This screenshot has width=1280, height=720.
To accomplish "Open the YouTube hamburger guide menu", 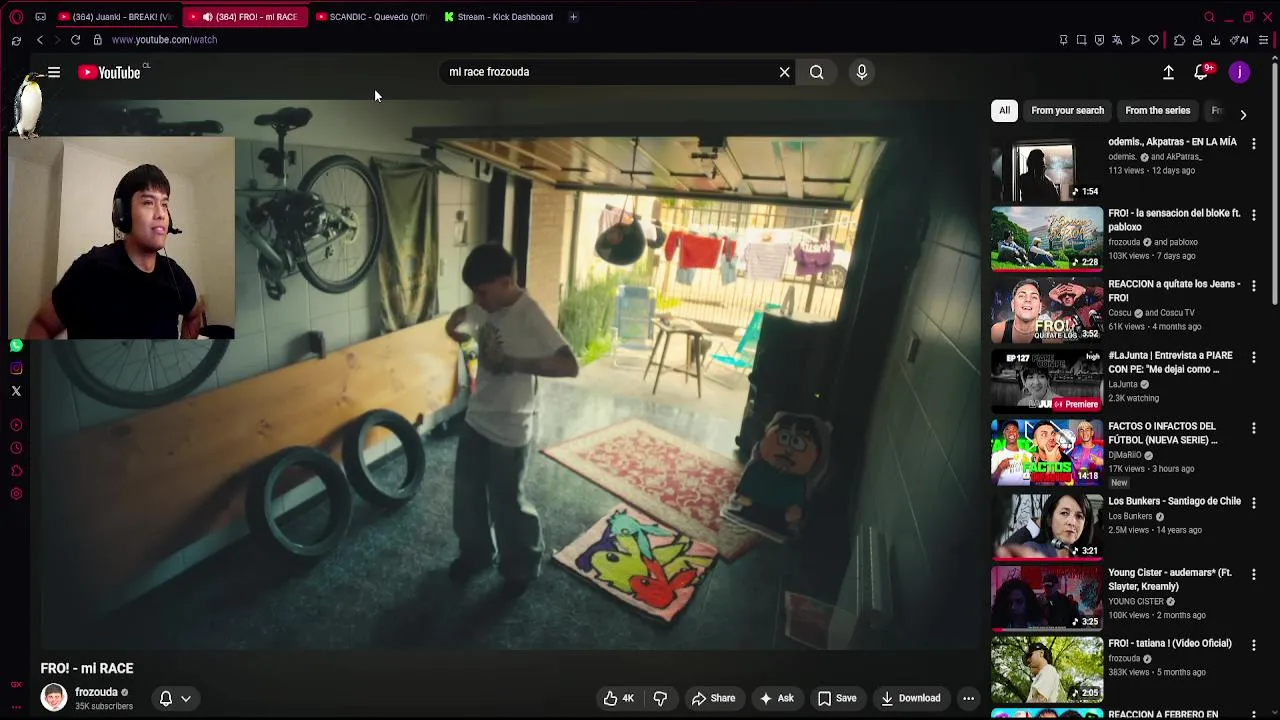I will click(54, 72).
